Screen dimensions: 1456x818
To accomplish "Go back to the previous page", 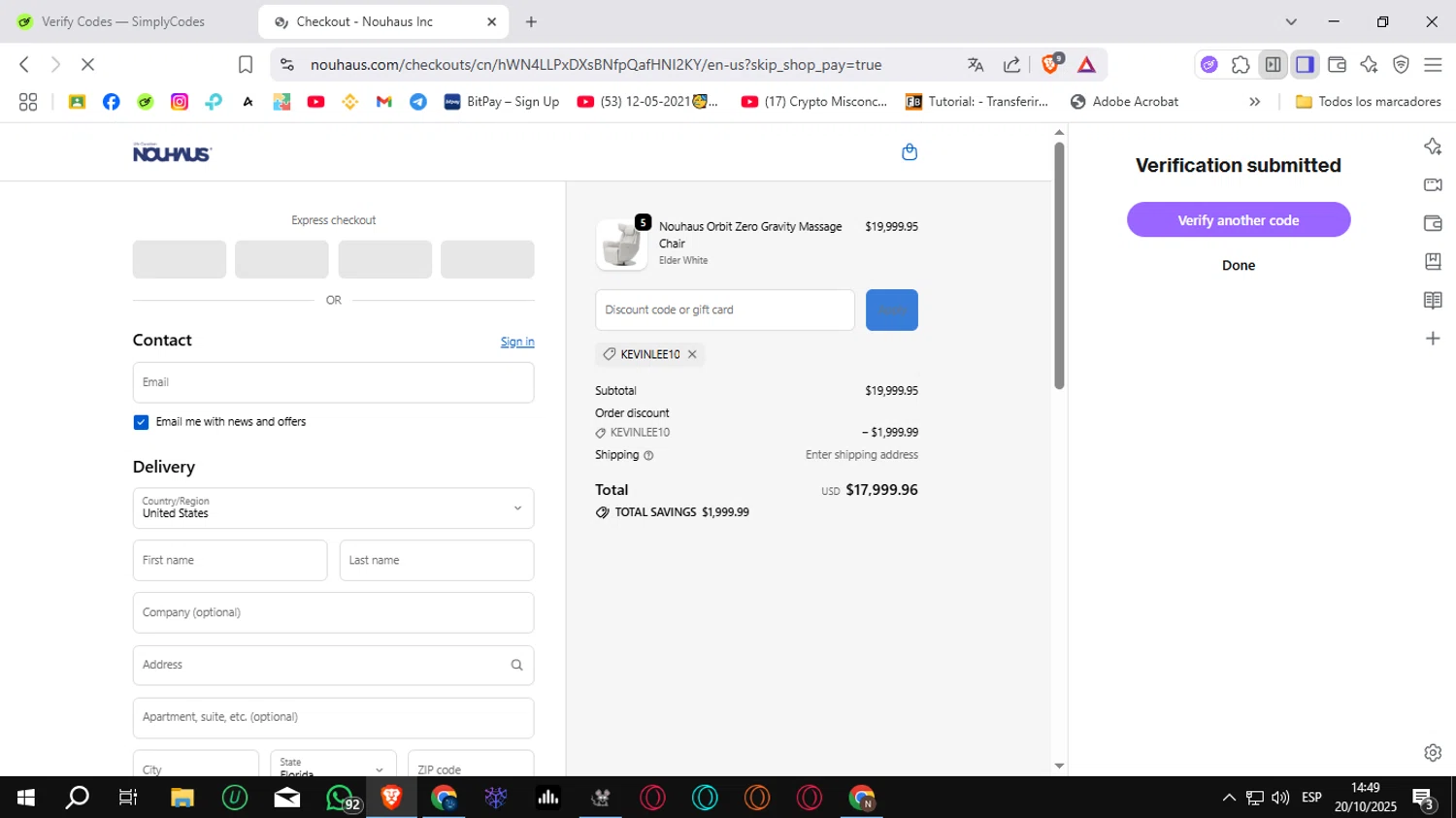I will click(24, 65).
